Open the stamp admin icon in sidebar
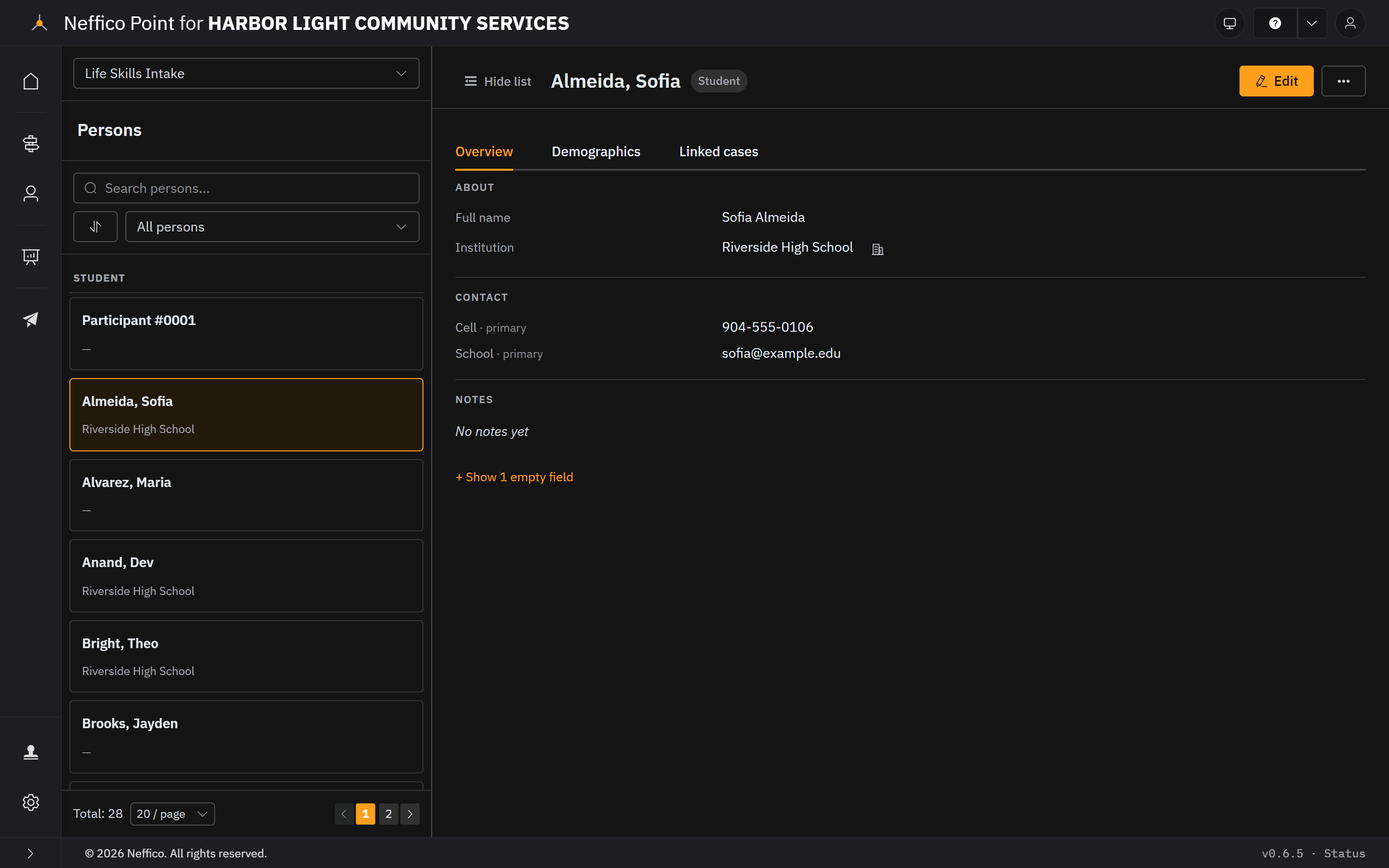The height and width of the screenshot is (868, 1389). tap(30, 751)
